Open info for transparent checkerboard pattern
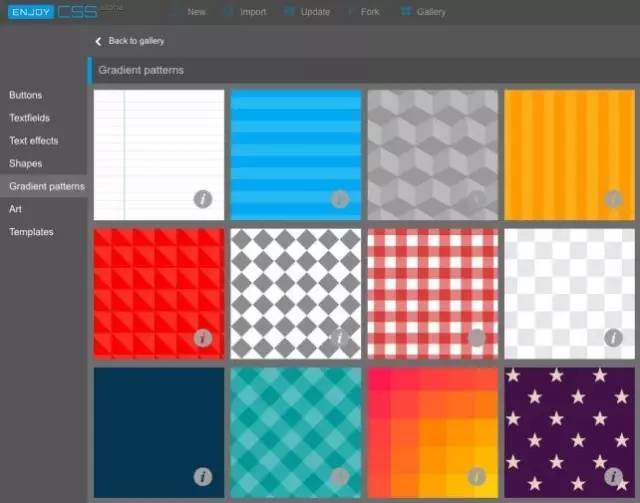The image size is (640, 503). tap(613, 338)
